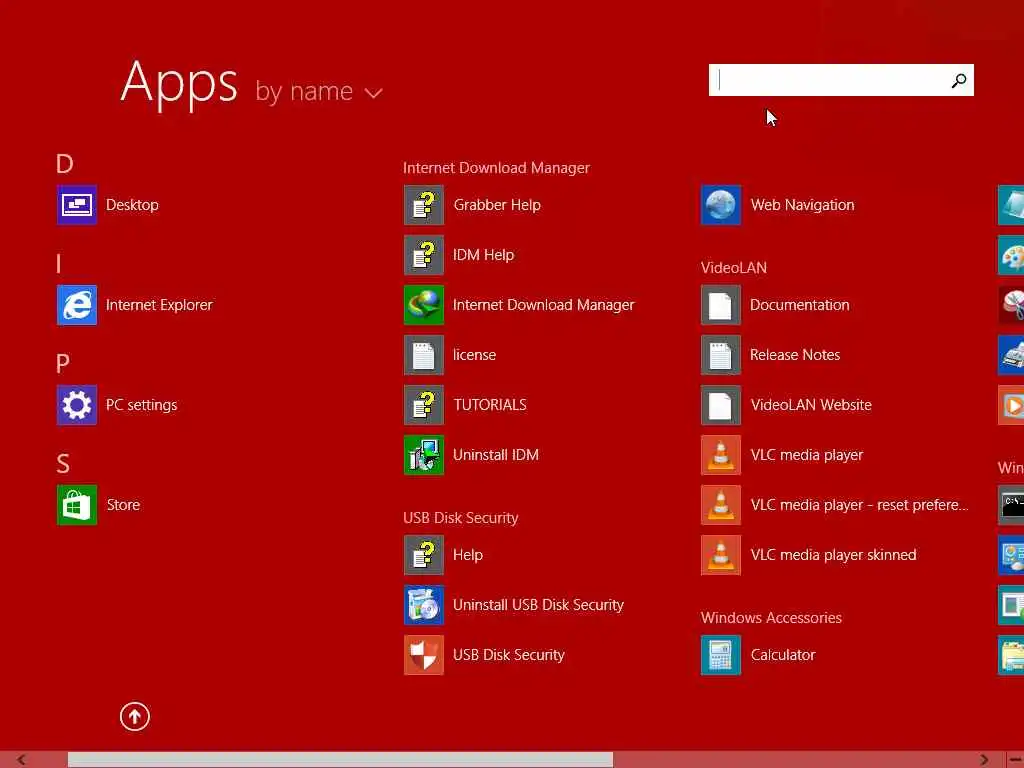Image resolution: width=1024 pixels, height=768 pixels.
Task: Click the up arrow circle button
Action: pos(135,716)
